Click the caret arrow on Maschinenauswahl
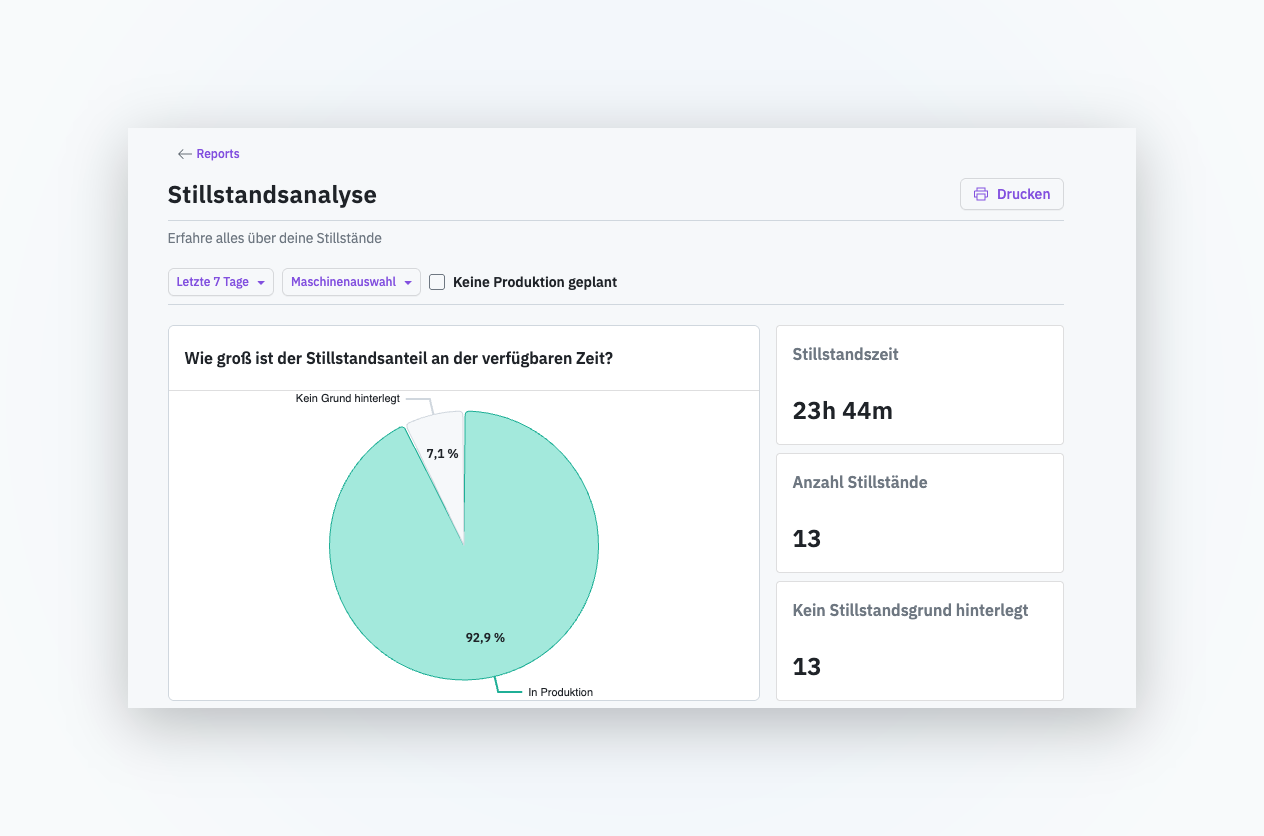The width and height of the screenshot is (1264, 836). click(x=408, y=283)
